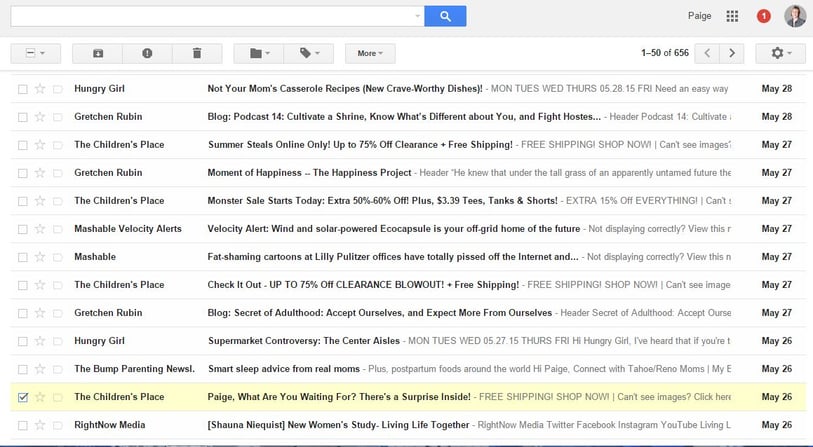Click the blue search magnifier button

pyautogui.click(x=445, y=16)
